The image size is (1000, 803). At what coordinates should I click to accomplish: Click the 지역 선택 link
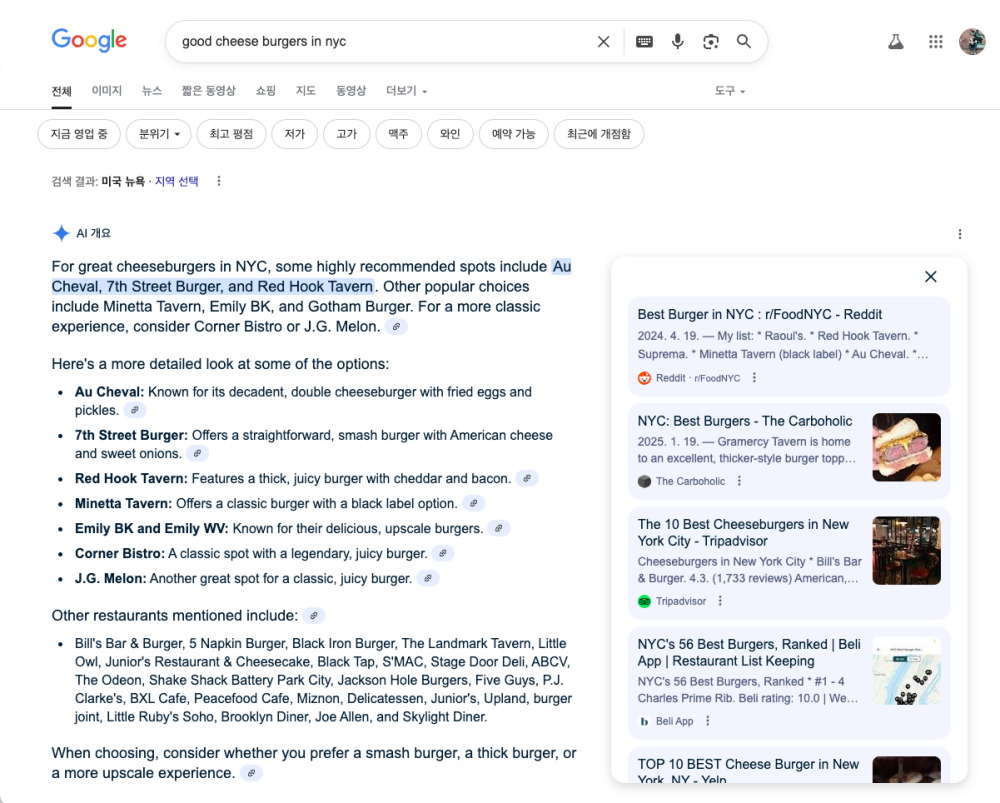pyautogui.click(x=176, y=181)
